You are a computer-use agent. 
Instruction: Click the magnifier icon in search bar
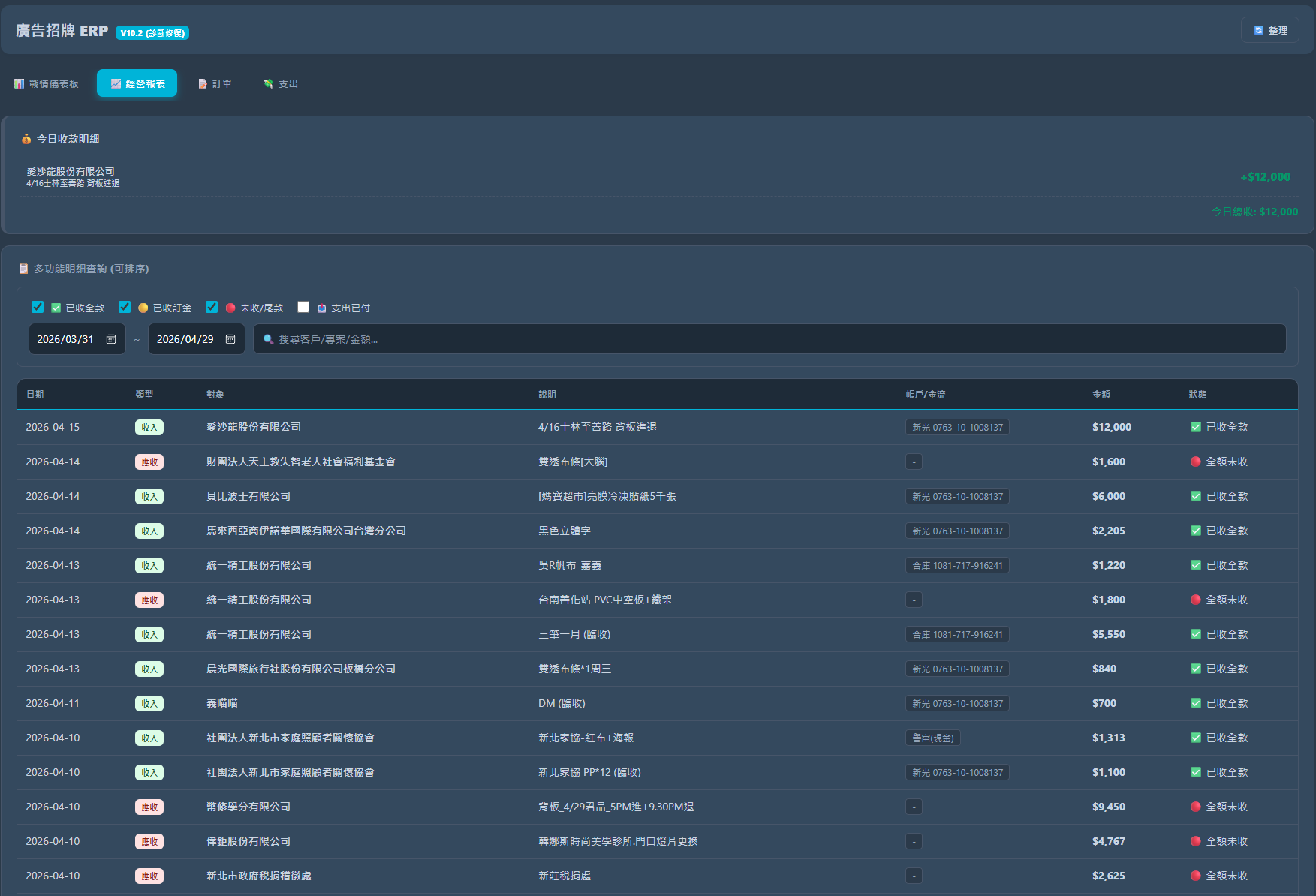pos(268,339)
